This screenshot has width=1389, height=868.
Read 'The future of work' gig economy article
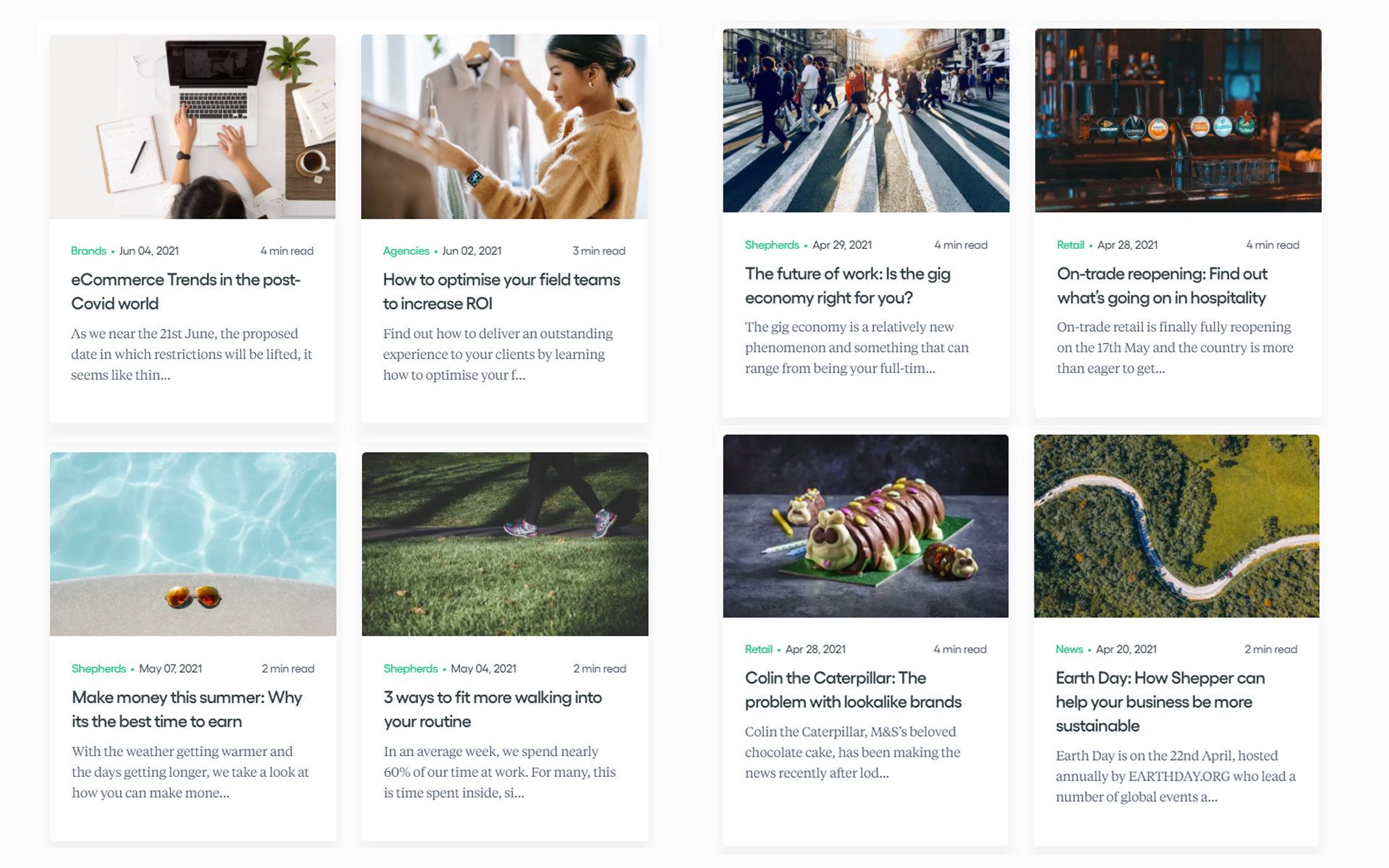pos(847,286)
